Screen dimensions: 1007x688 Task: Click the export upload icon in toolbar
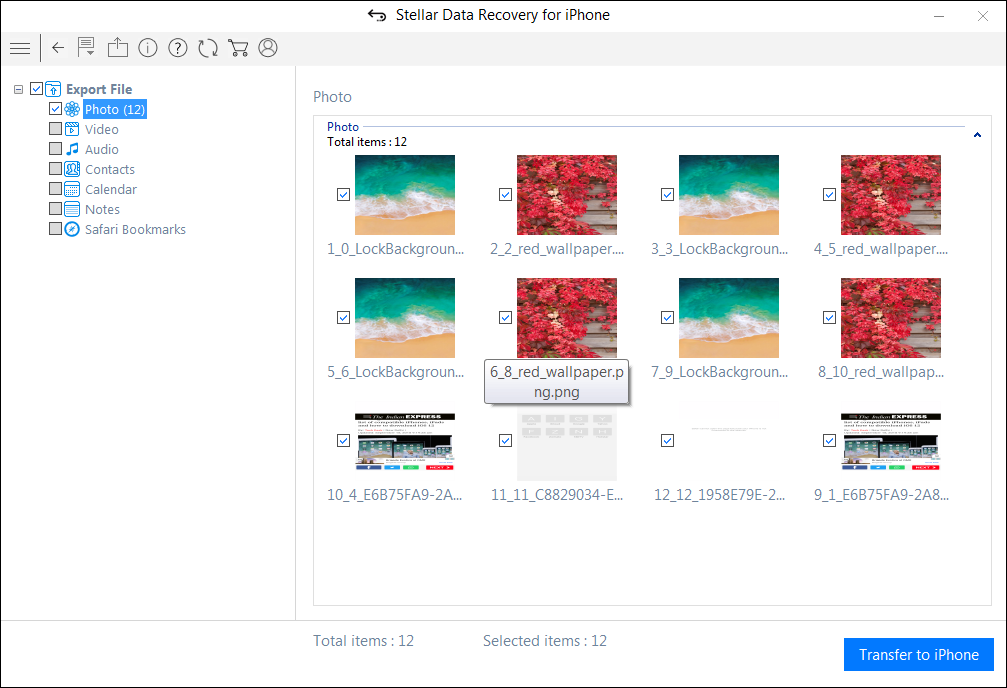(x=118, y=48)
